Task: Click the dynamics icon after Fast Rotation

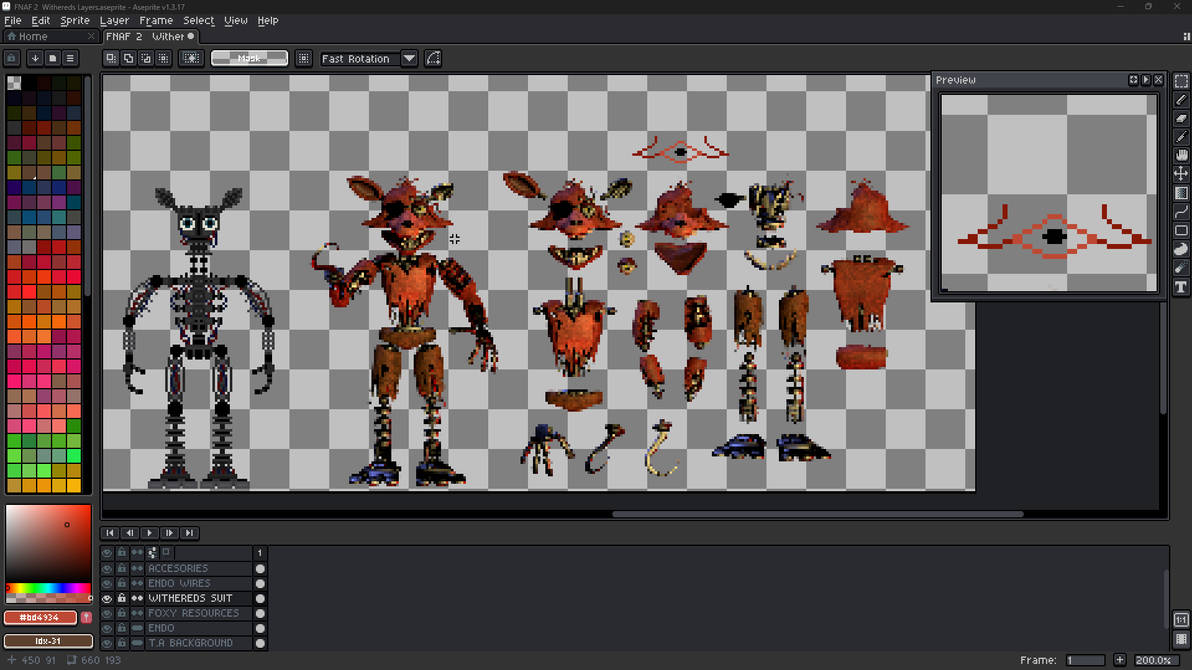Action: tap(433, 58)
